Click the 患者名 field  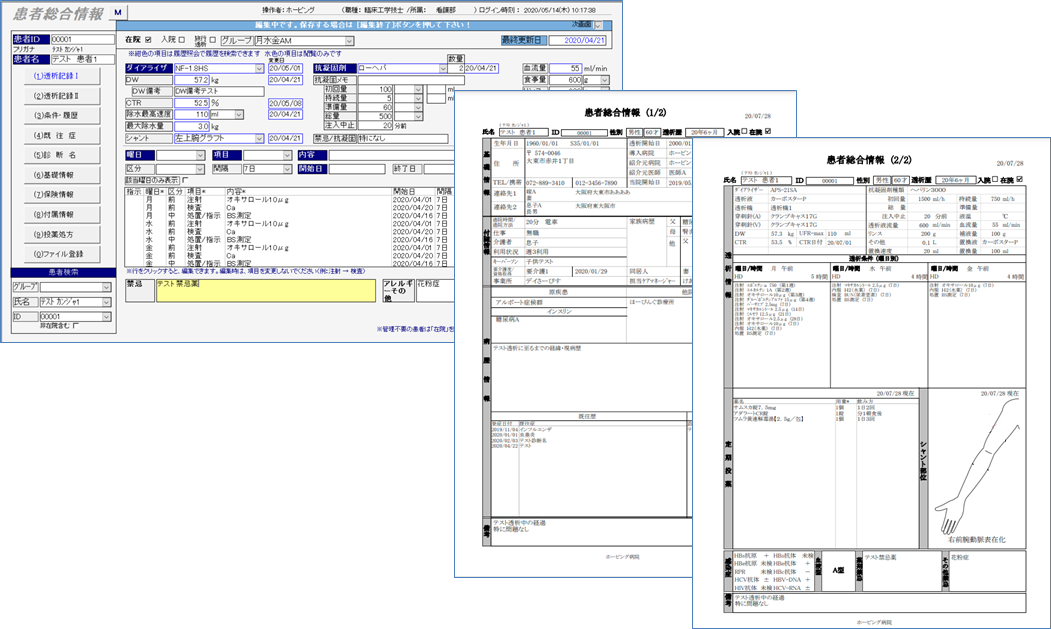82,59
